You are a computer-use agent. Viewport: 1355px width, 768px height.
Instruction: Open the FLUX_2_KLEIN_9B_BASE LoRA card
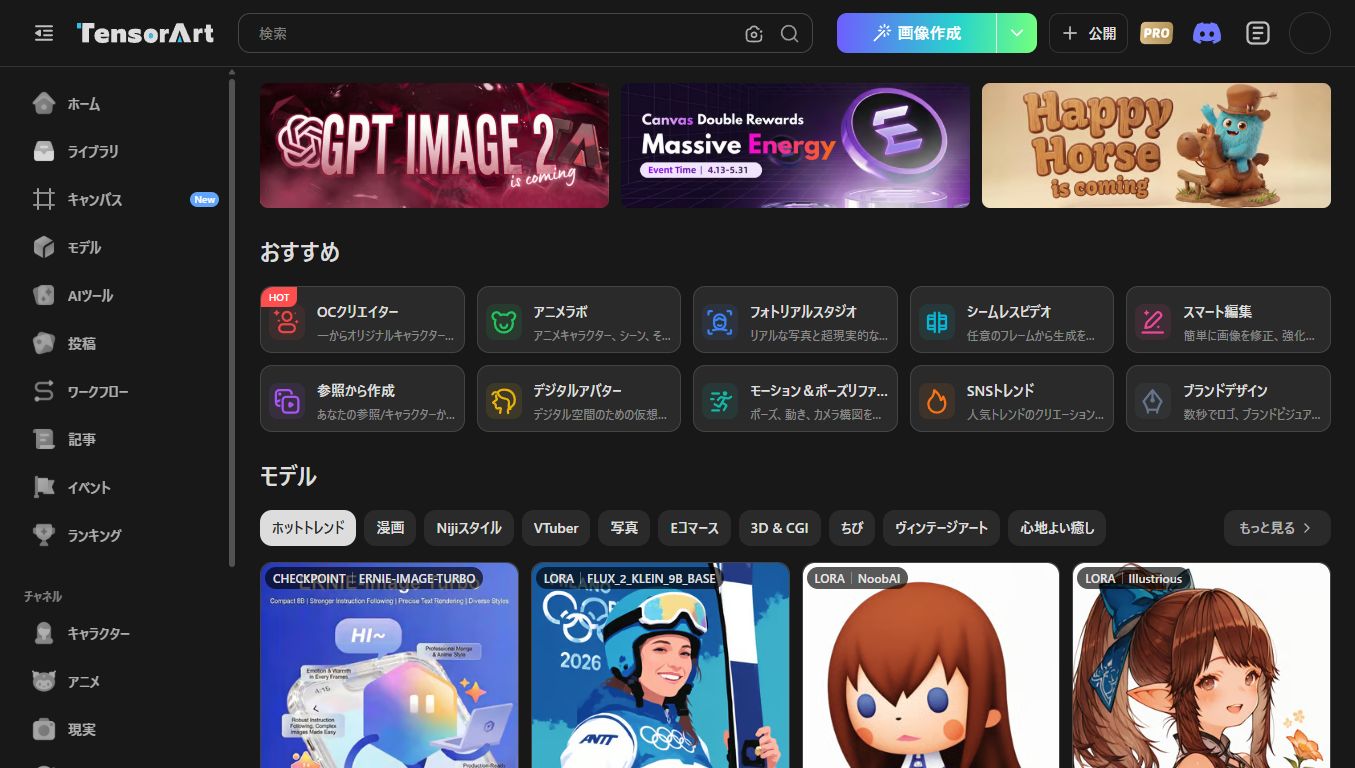coord(660,665)
